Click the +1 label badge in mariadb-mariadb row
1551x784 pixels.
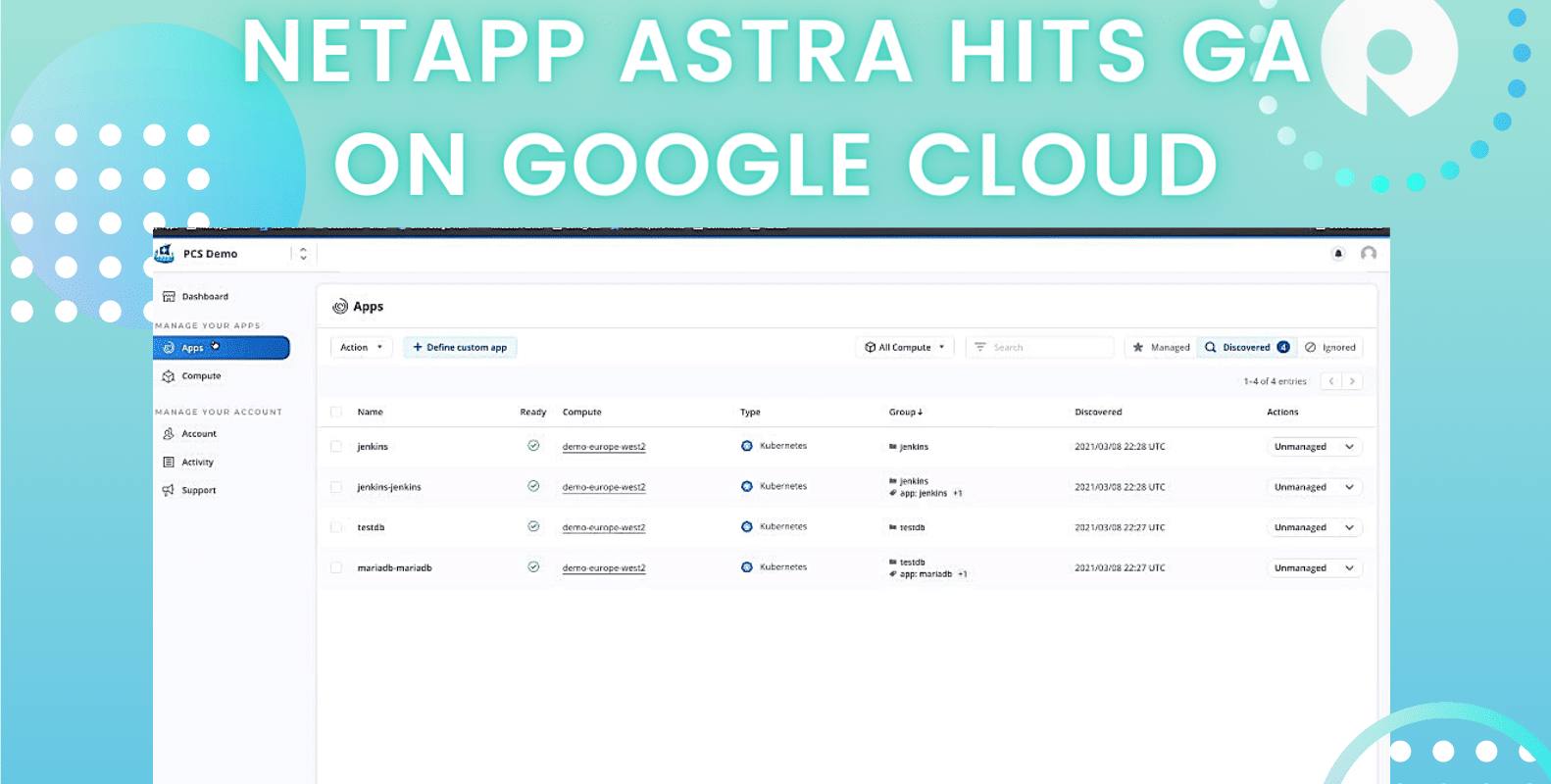(962, 574)
